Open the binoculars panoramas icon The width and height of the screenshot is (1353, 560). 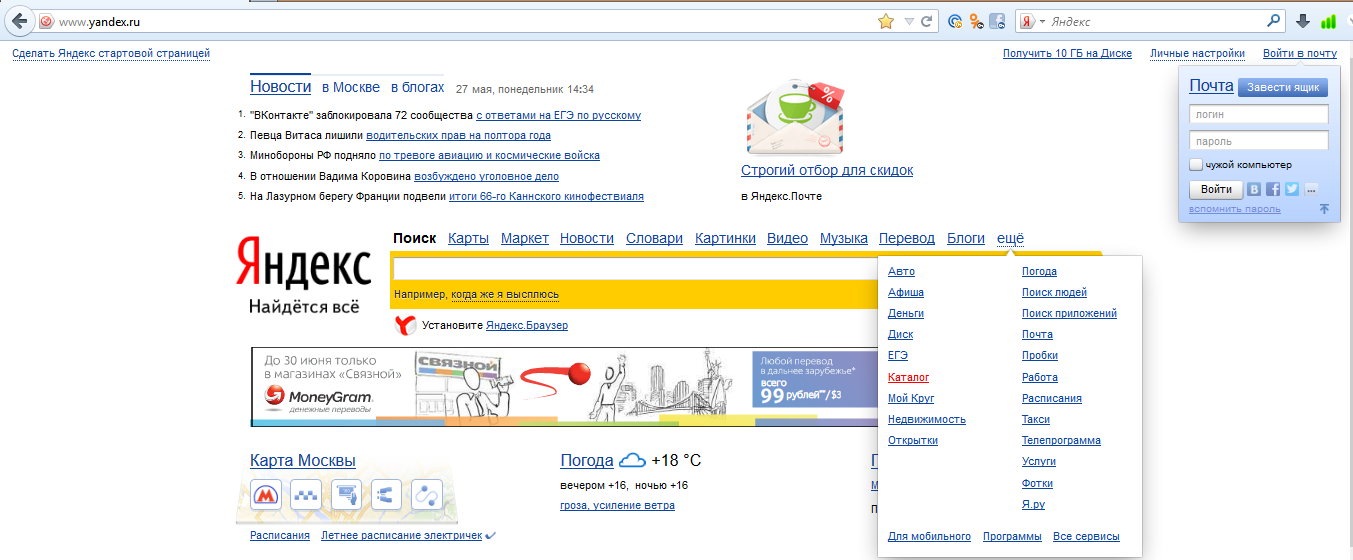(387, 494)
